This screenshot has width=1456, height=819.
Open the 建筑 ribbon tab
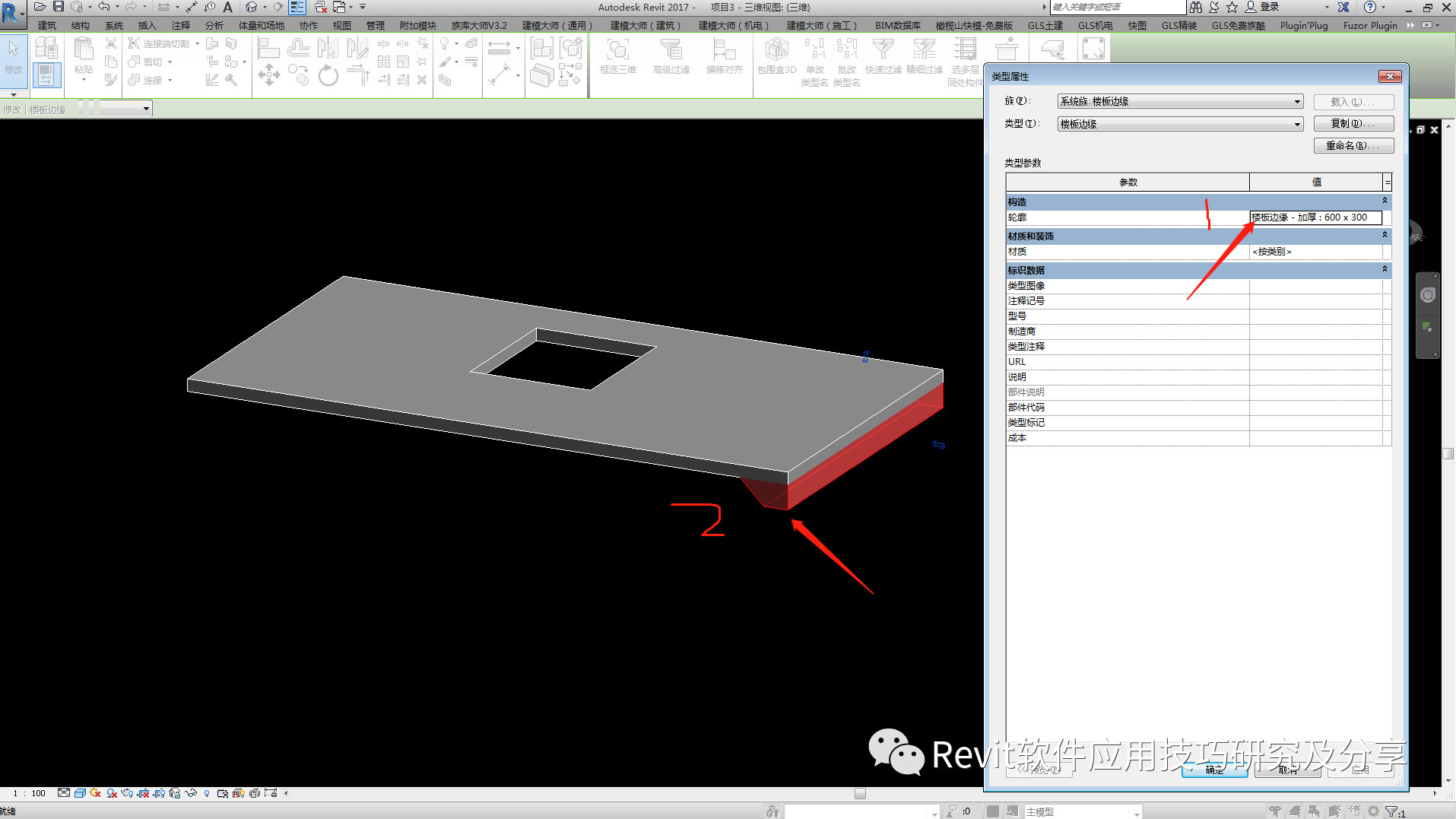(47, 25)
